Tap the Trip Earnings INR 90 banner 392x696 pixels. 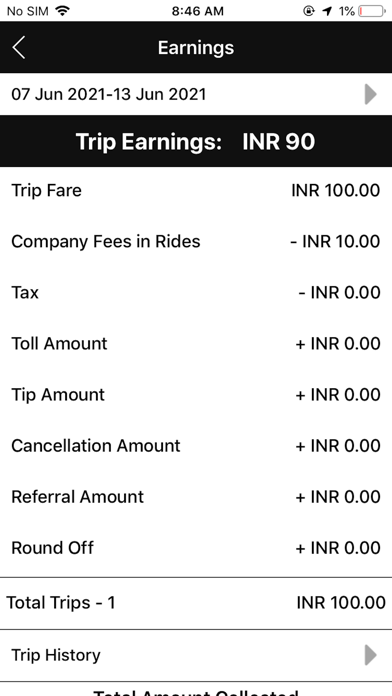(196, 142)
